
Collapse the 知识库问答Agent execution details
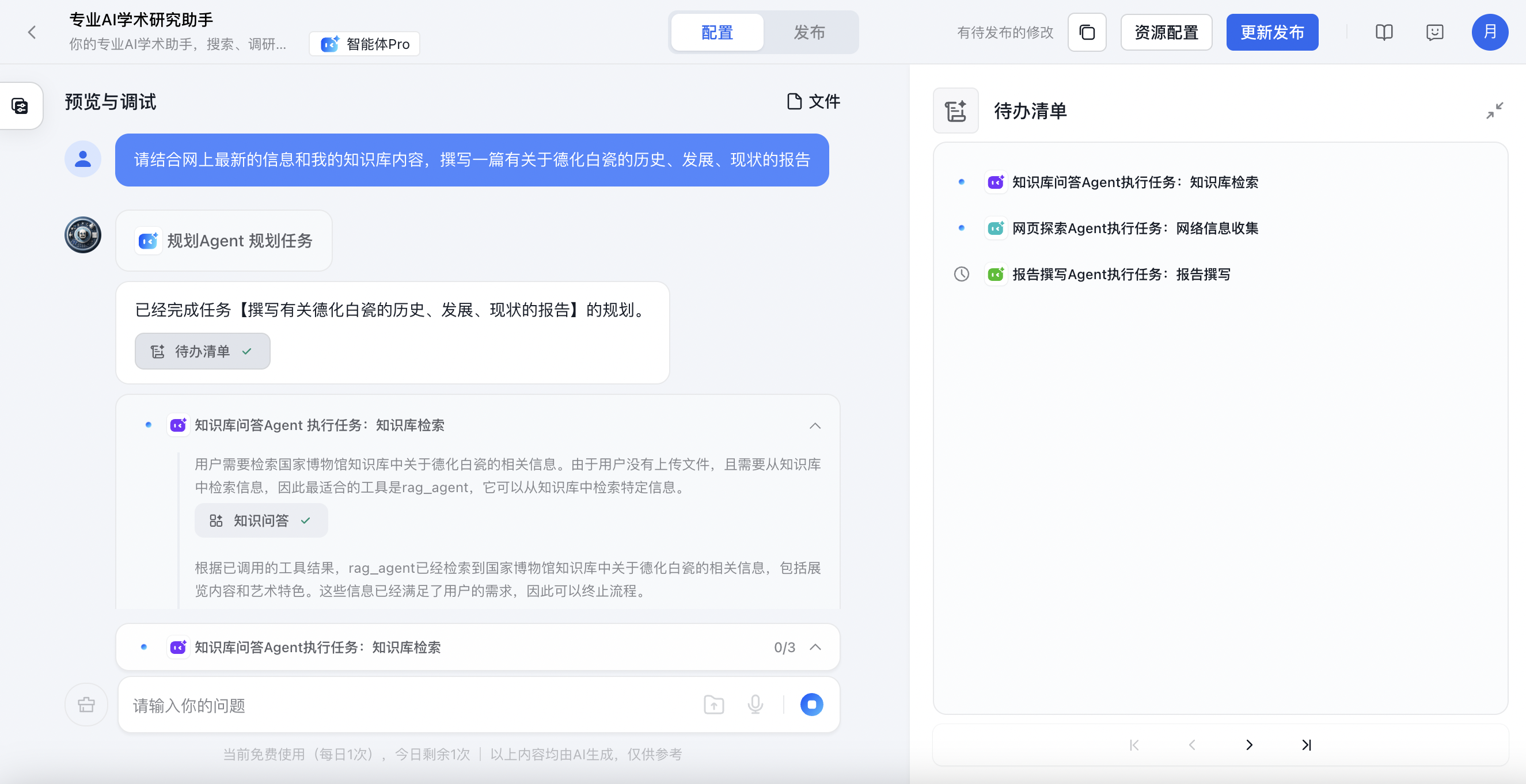pyautogui.click(x=815, y=426)
